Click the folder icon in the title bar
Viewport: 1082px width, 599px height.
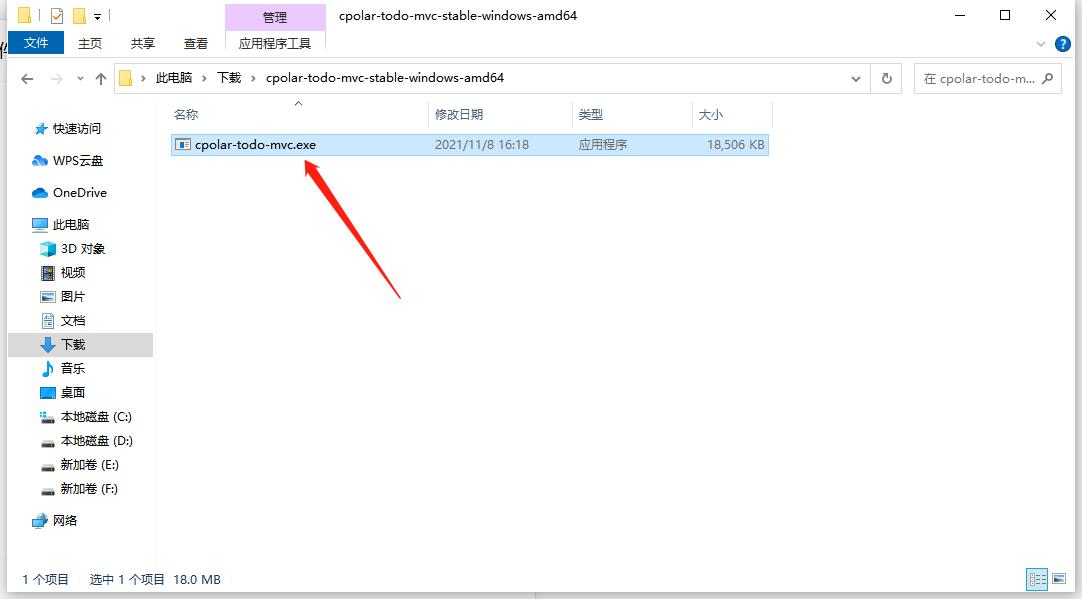click(25, 15)
